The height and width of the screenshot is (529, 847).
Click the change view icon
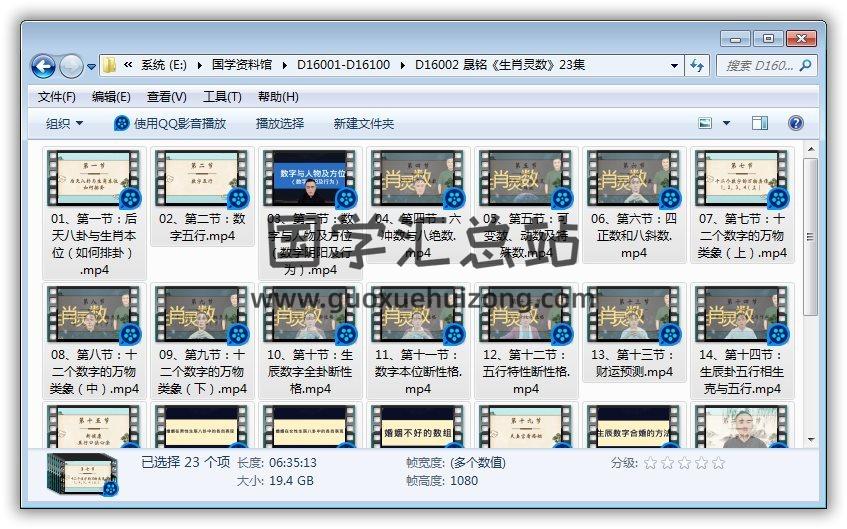[x=706, y=123]
